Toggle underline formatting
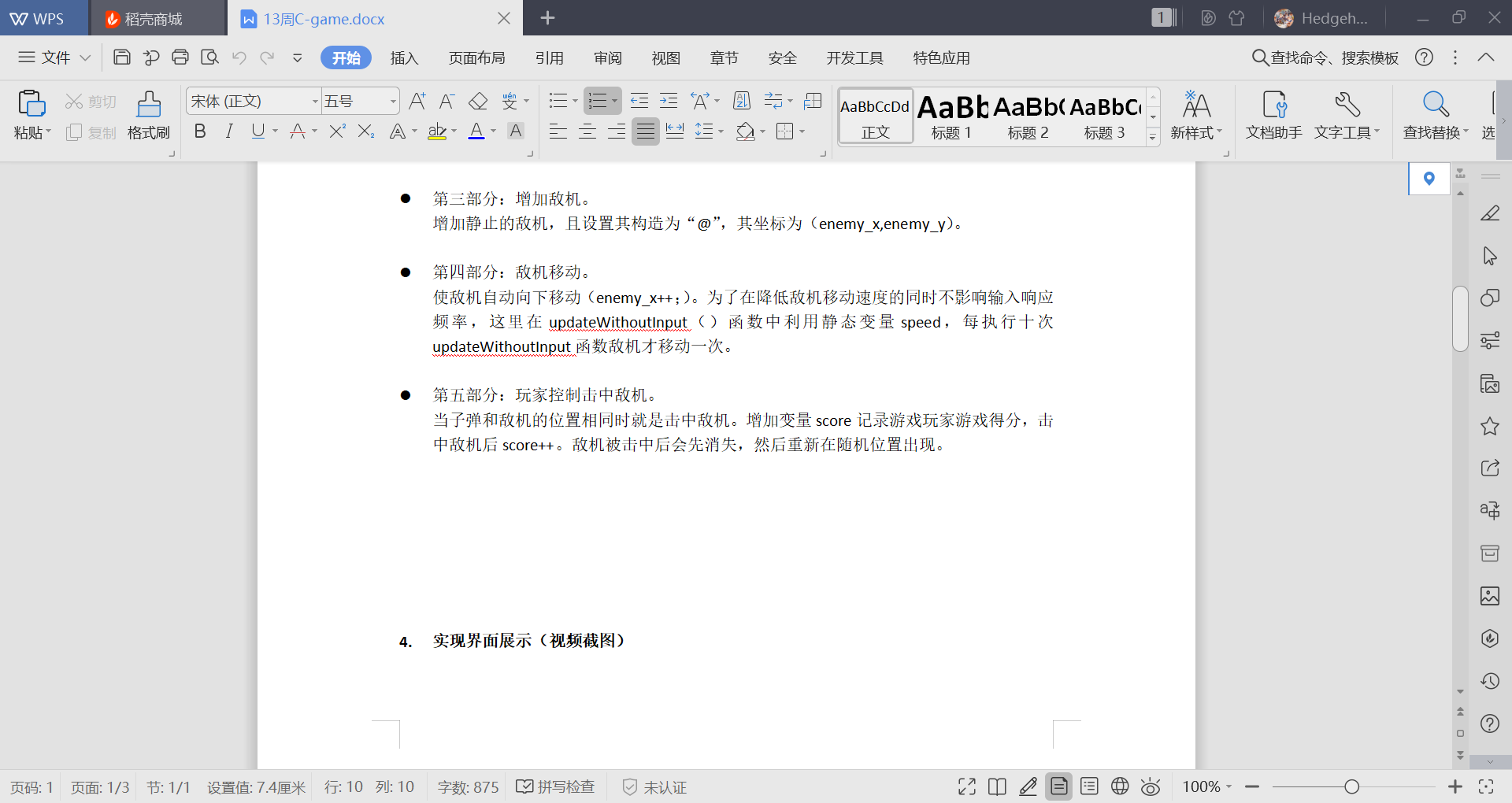The image size is (1512, 803). [258, 131]
